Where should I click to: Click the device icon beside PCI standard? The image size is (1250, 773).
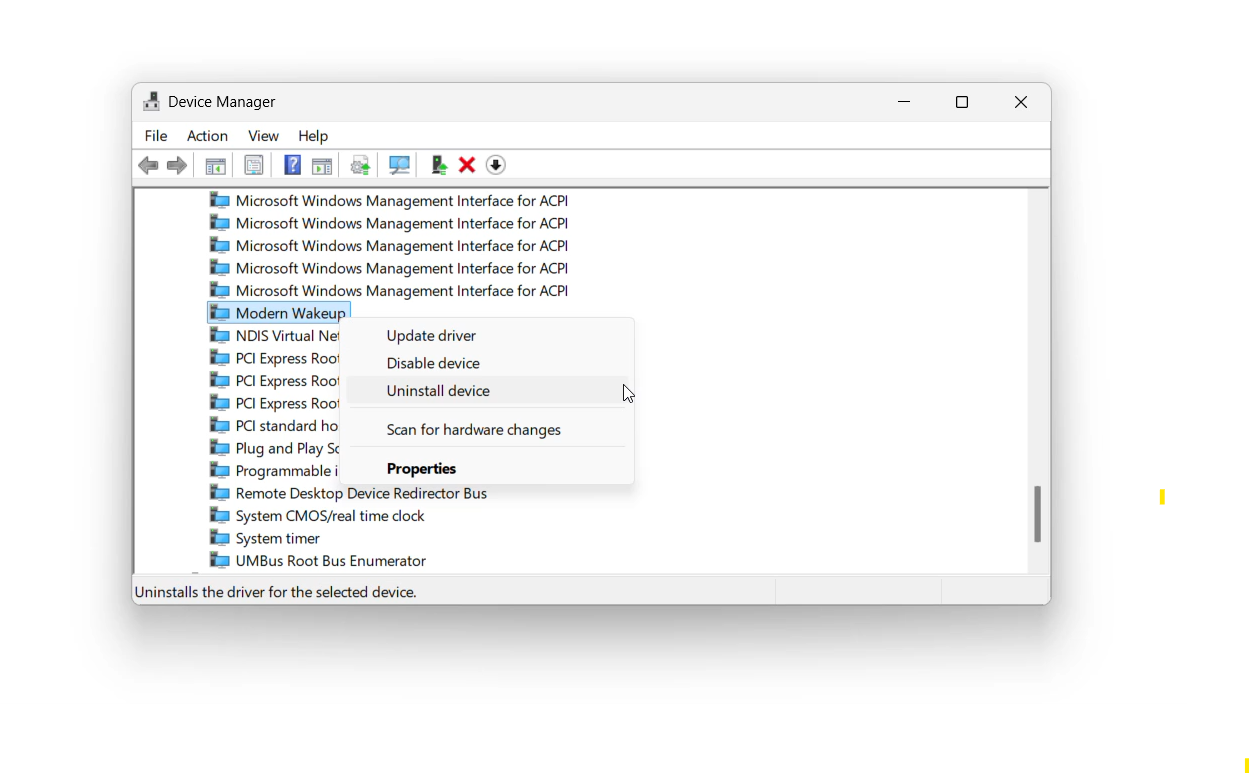click(x=220, y=426)
